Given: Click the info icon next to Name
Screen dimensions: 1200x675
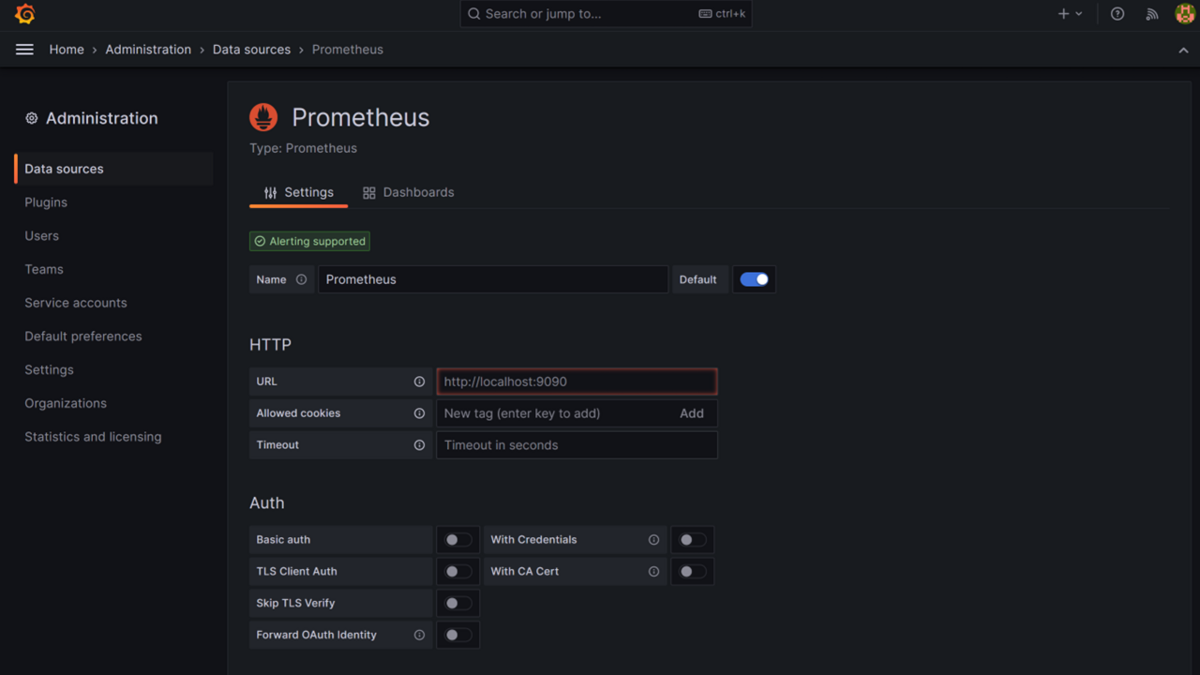Looking at the screenshot, I should tap(301, 280).
